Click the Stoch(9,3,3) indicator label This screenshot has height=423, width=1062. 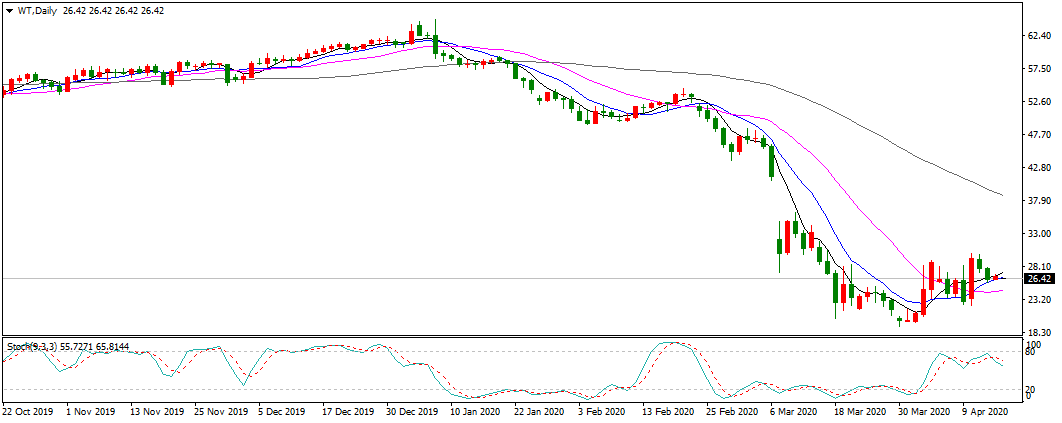33,346
